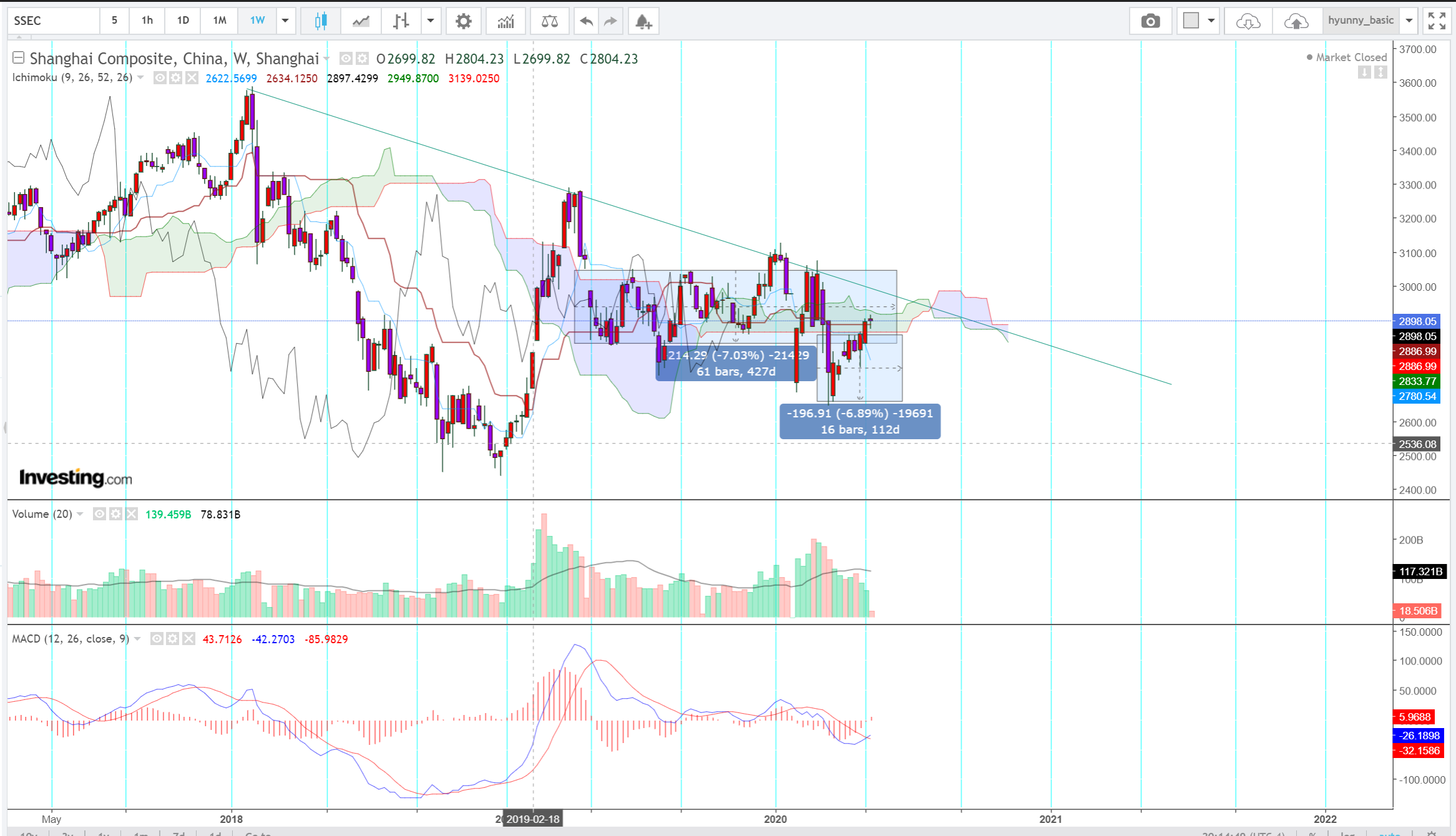1456x836 pixels.
Task: Switch to the line chart style icon
Action: coord(361,21)
